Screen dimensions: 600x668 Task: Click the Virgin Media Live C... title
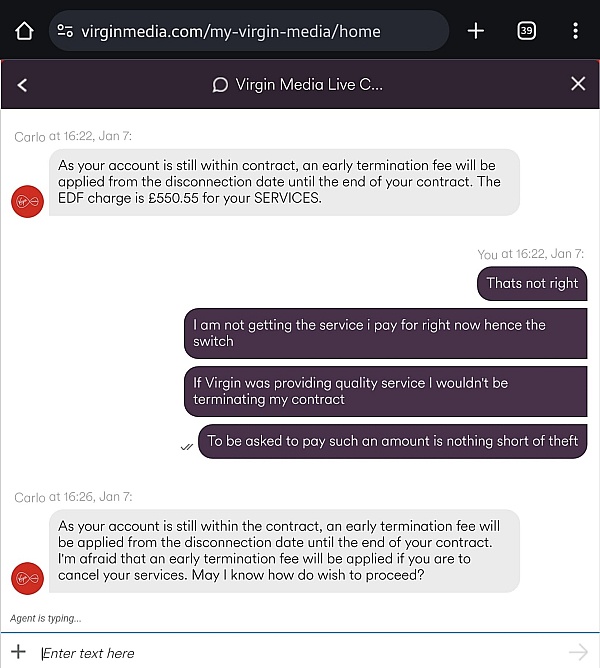click(x=309, y=84)
